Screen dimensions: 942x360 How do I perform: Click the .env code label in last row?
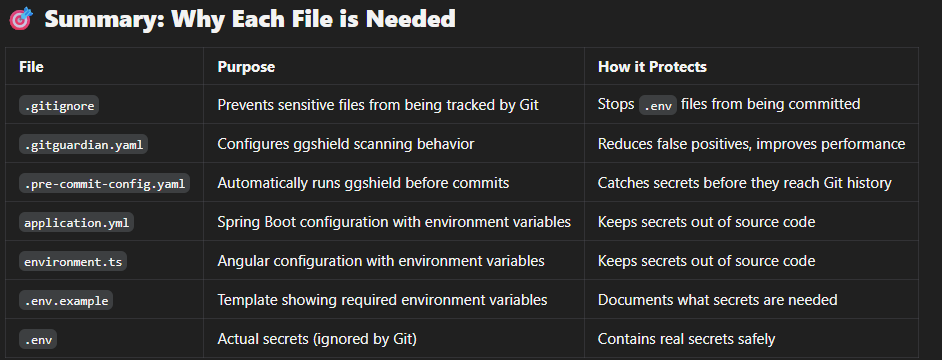click(38, 340)
